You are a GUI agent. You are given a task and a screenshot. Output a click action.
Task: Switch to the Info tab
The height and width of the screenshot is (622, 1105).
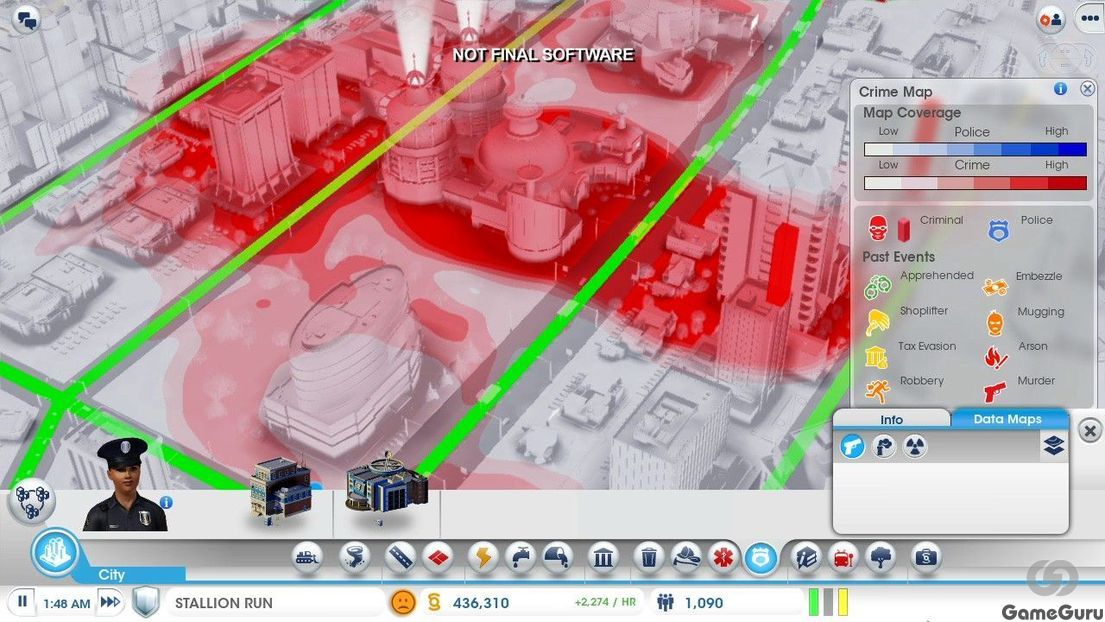891,419
